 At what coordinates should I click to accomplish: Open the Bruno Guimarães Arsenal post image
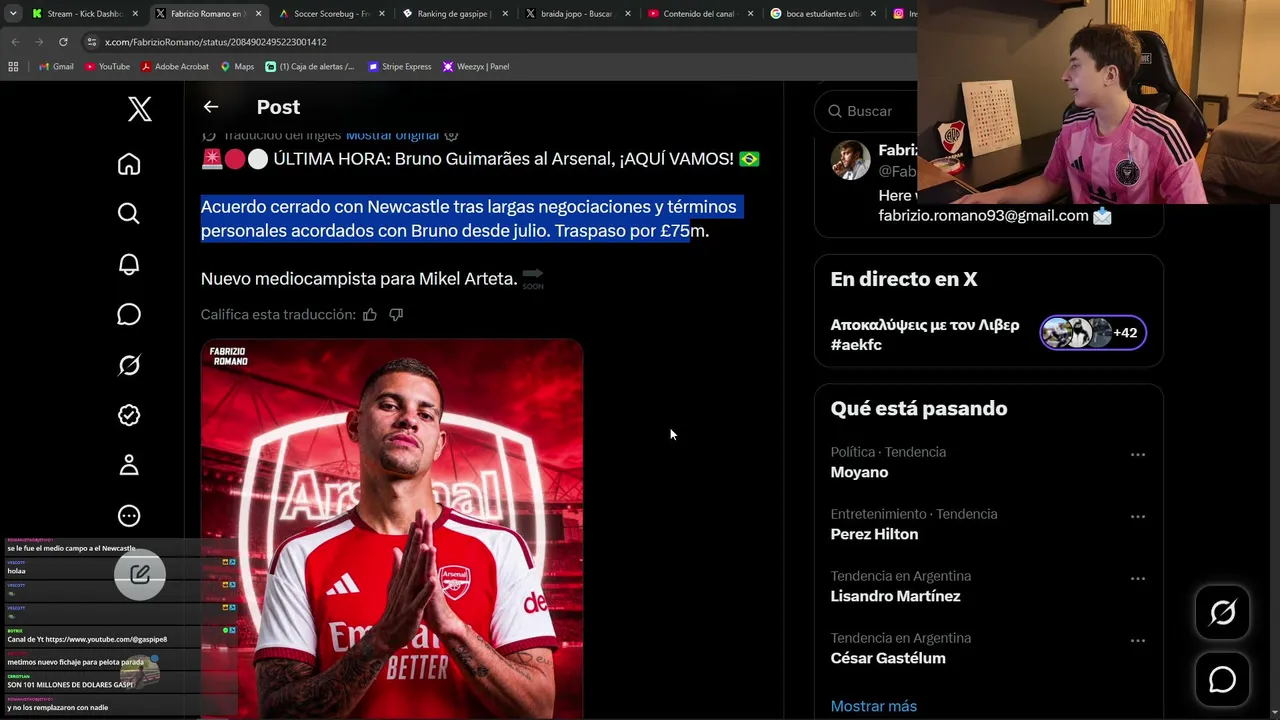tap(392, 529)
